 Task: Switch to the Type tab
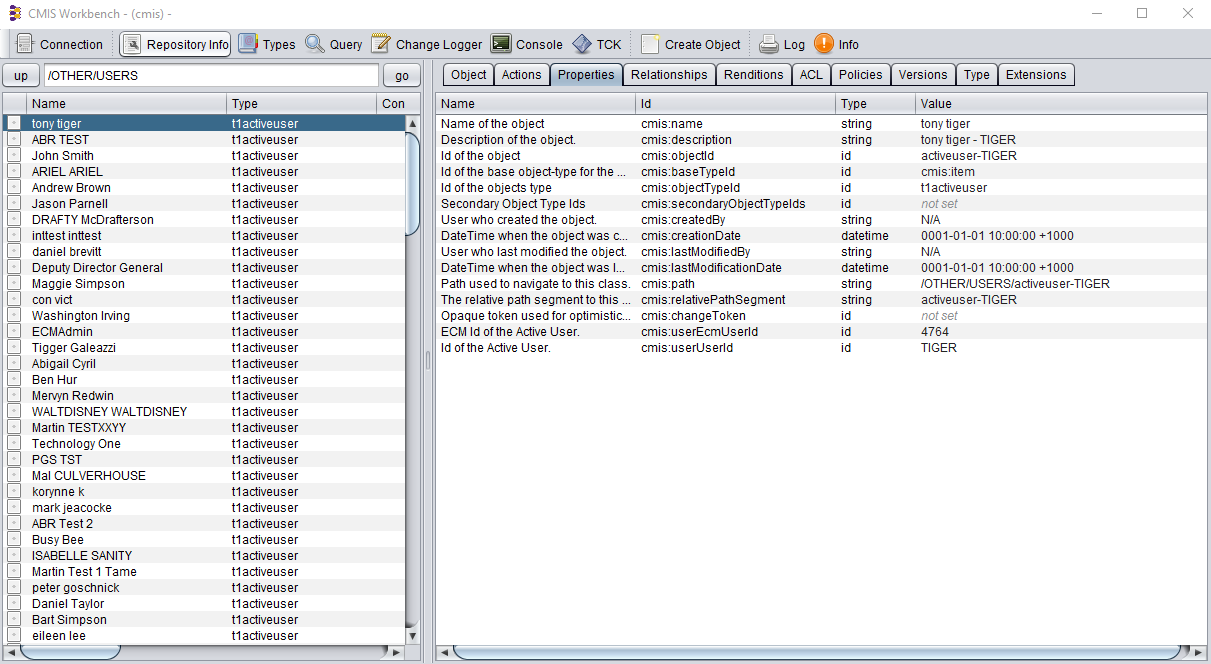pos(977,75)
